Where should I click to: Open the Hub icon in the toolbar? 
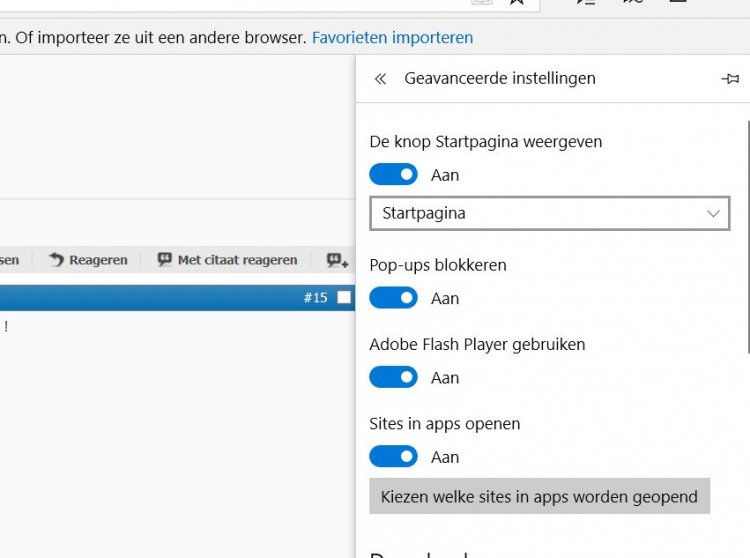point(587,2)
